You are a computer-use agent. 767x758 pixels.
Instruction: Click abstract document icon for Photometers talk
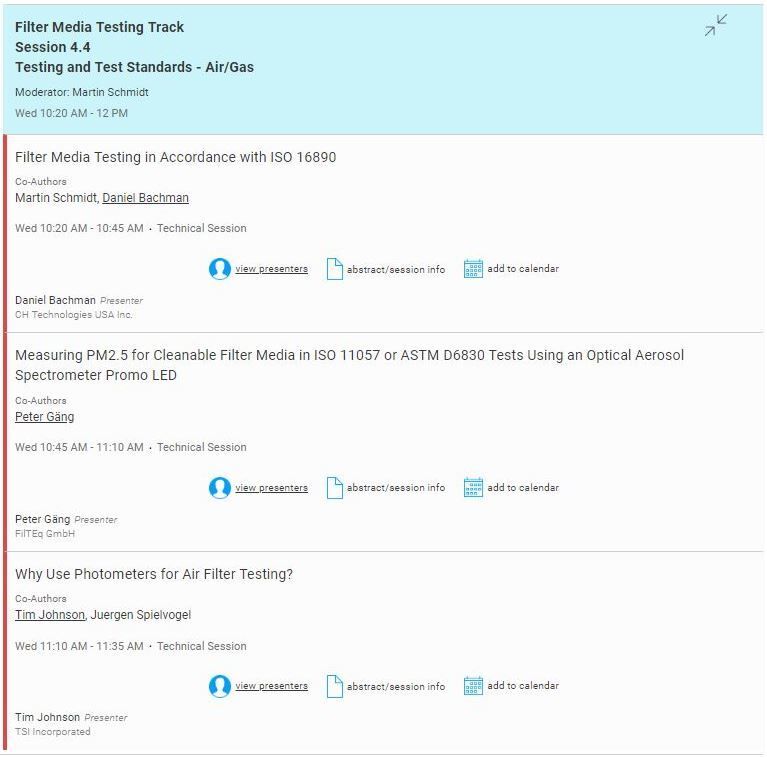click(x=335, y=686)
